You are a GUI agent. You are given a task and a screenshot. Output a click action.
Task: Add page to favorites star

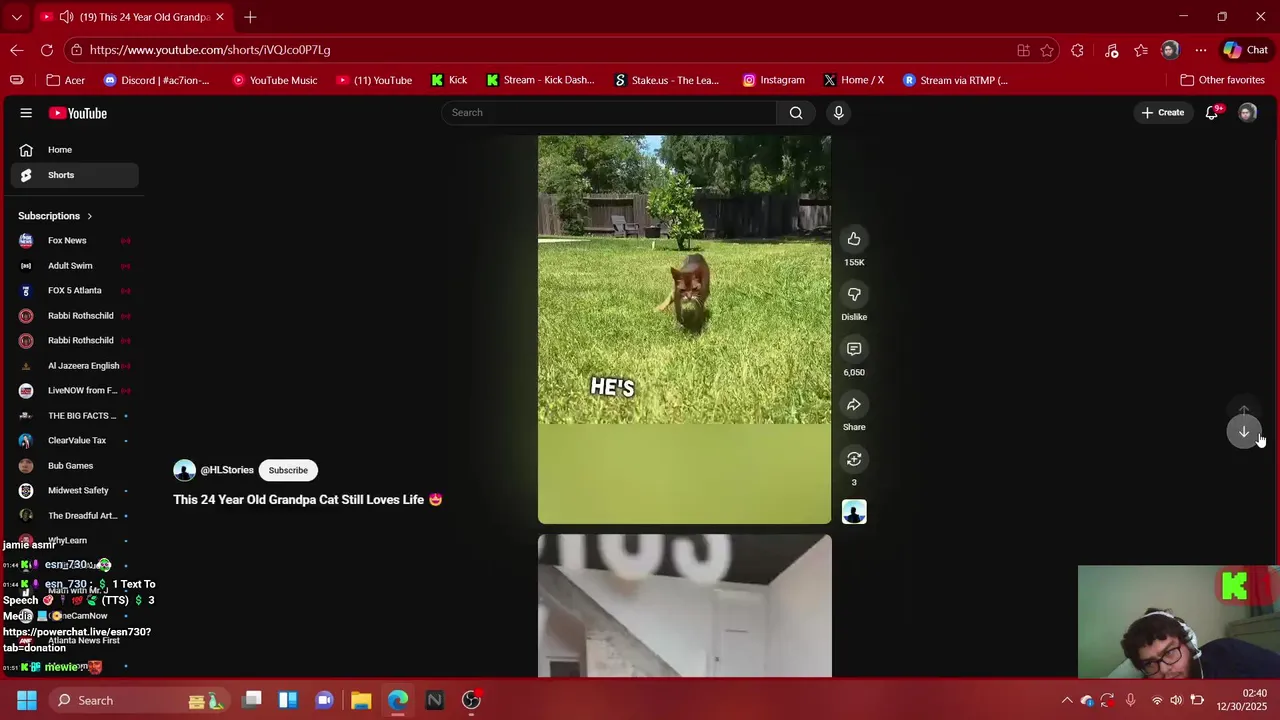coord(1047,50)
